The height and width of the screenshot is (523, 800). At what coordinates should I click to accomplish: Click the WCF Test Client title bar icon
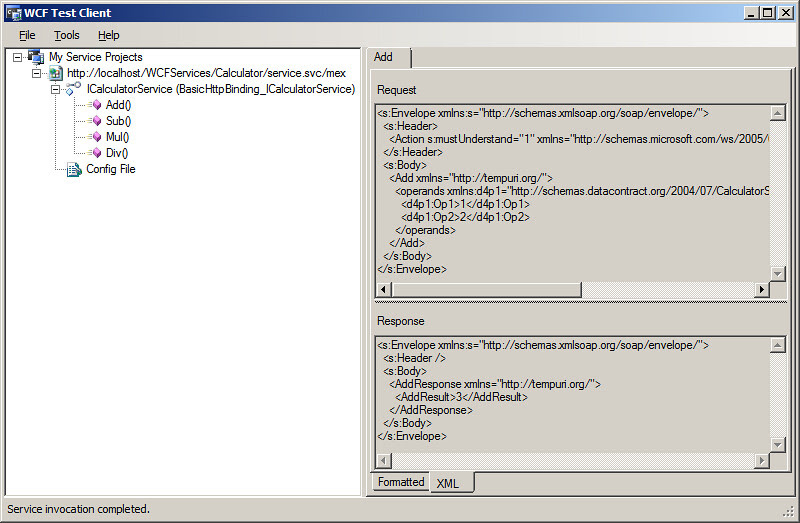click(x=14, y=13)
